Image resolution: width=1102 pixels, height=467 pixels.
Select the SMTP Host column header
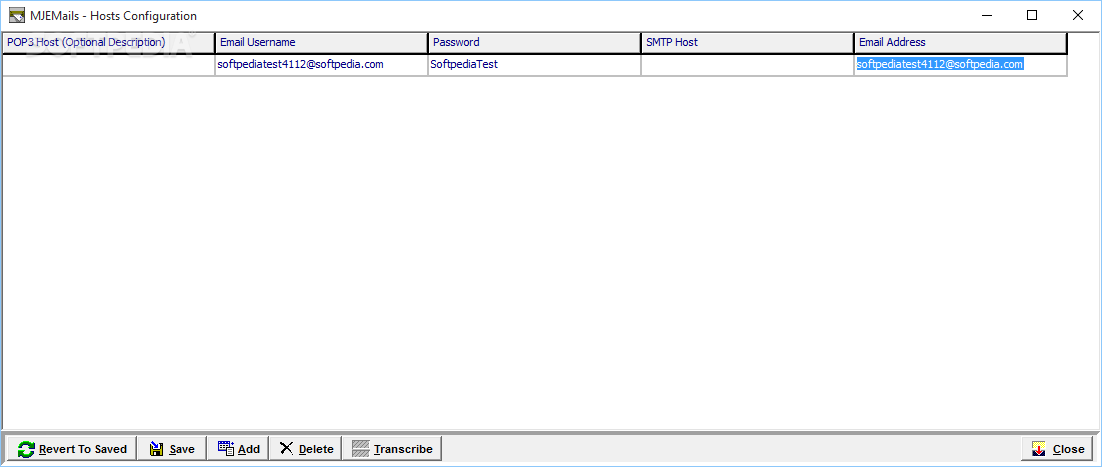tap(748, 43)
